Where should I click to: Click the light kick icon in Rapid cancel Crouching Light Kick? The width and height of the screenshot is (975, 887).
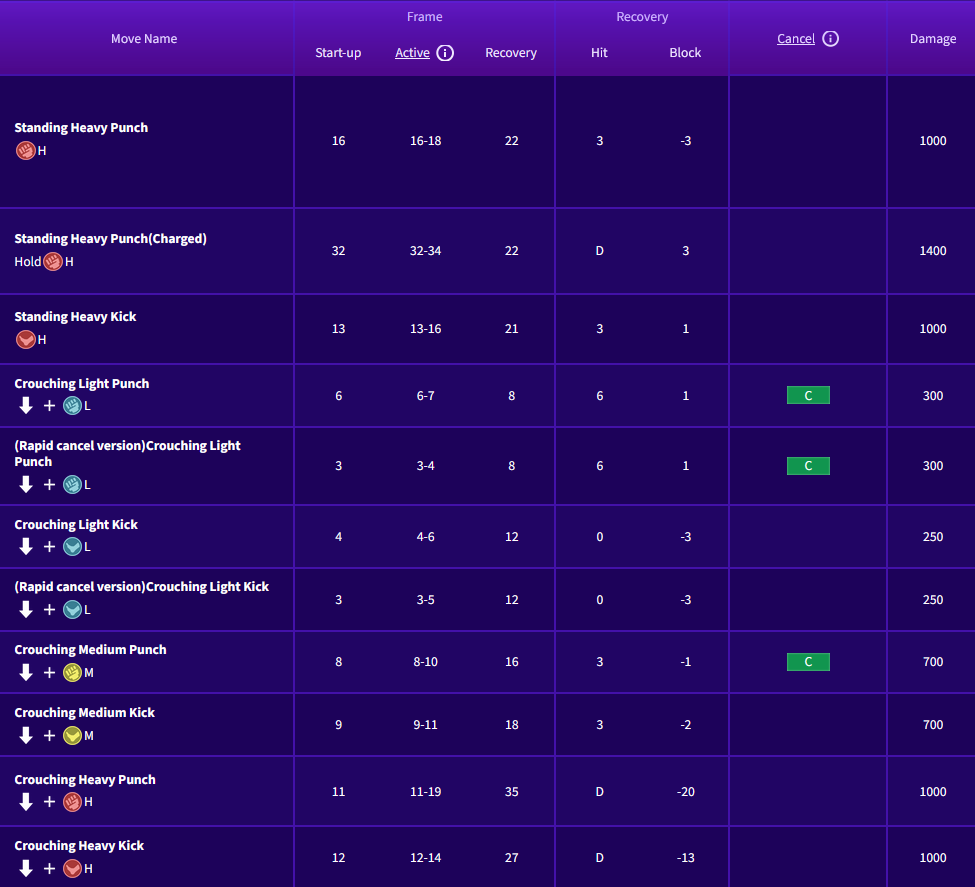[73, 610]
